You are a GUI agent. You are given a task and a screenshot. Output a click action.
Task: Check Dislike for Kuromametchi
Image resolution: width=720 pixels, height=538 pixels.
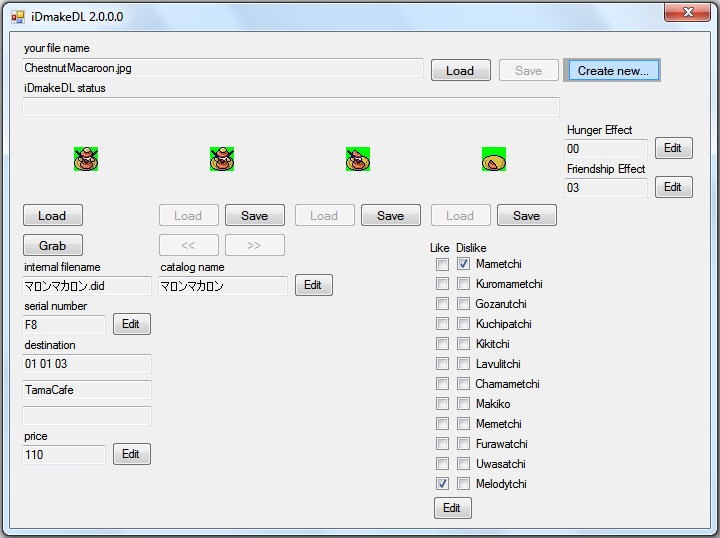(x=463, y=284)
